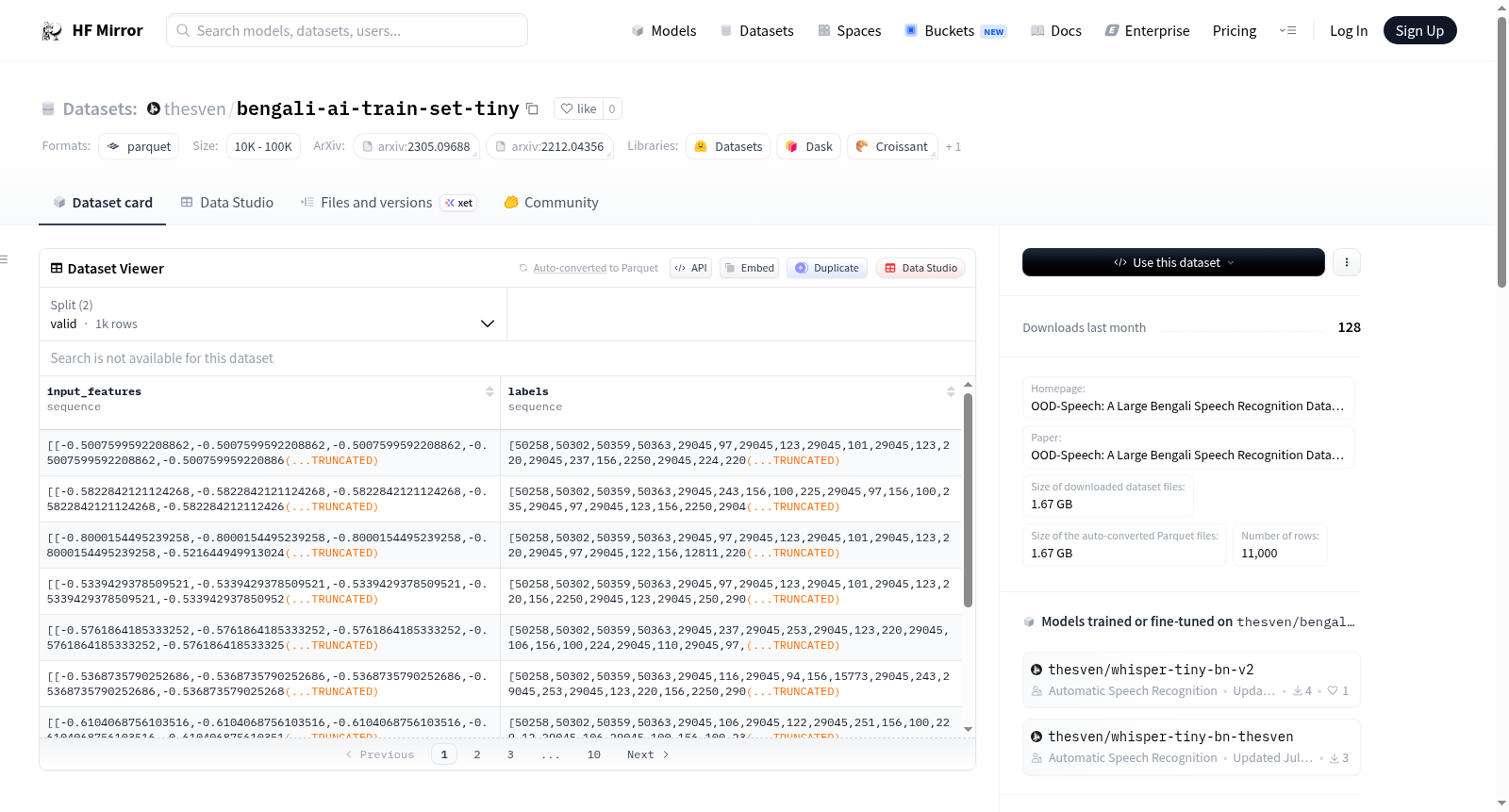Click the thesven owner link
Viewport: 1509px width, 812px height.
coord(194,108)
